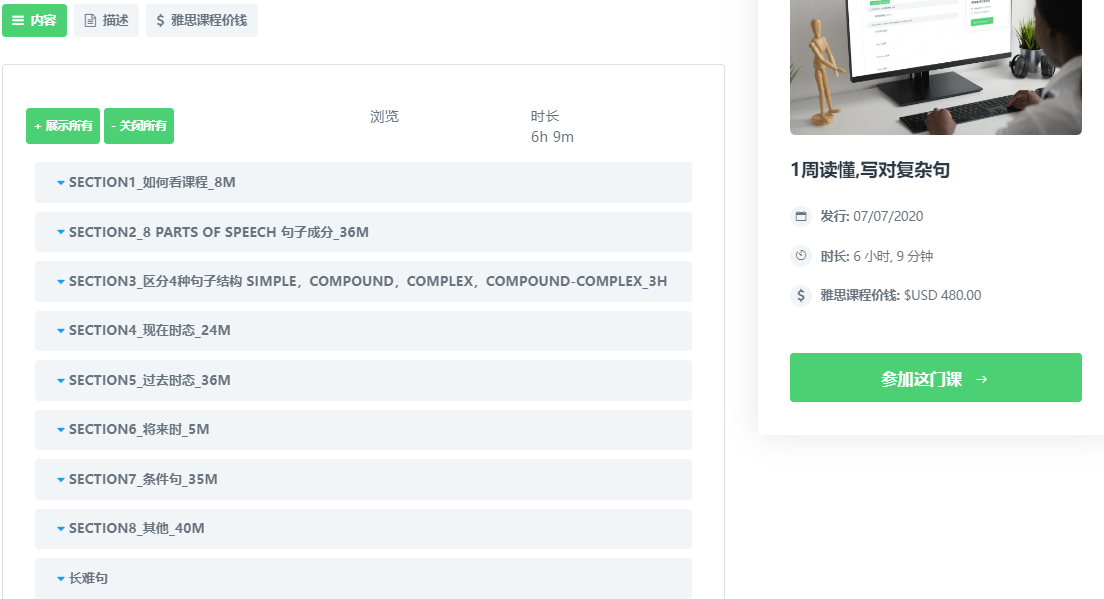This screenshot has width=1104, height=599.
Task: Click the hamburger icon on 内容 tab
Action: 18,20
